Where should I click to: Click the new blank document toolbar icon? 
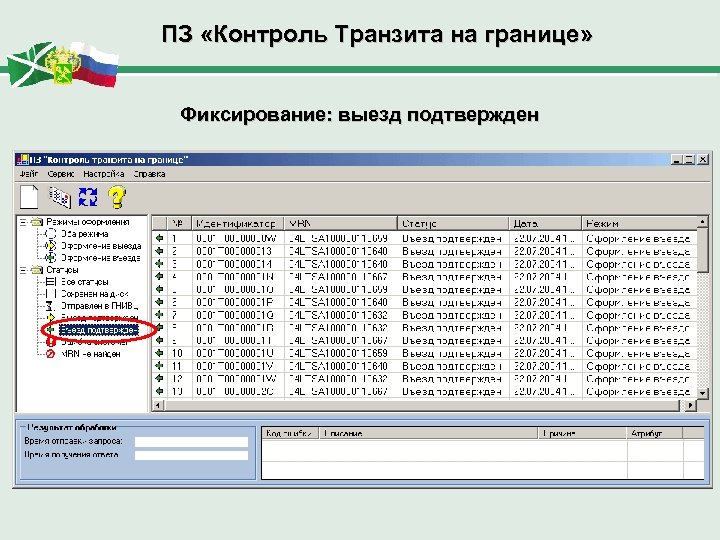click(29, 197)
